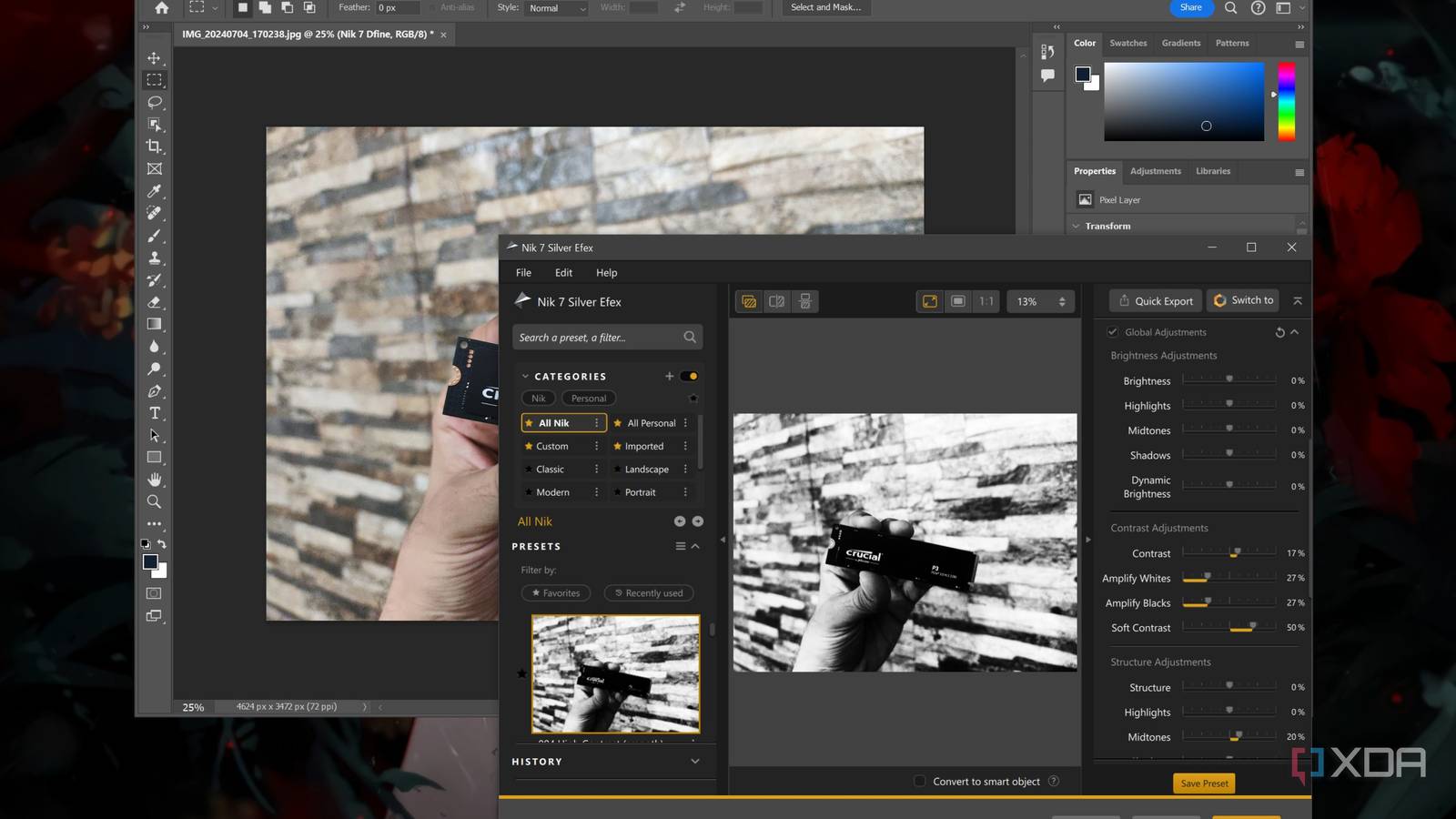1456x819 pixels.
Task: Select the Lasso tool in Photoshop
Action: pos(154,103)
